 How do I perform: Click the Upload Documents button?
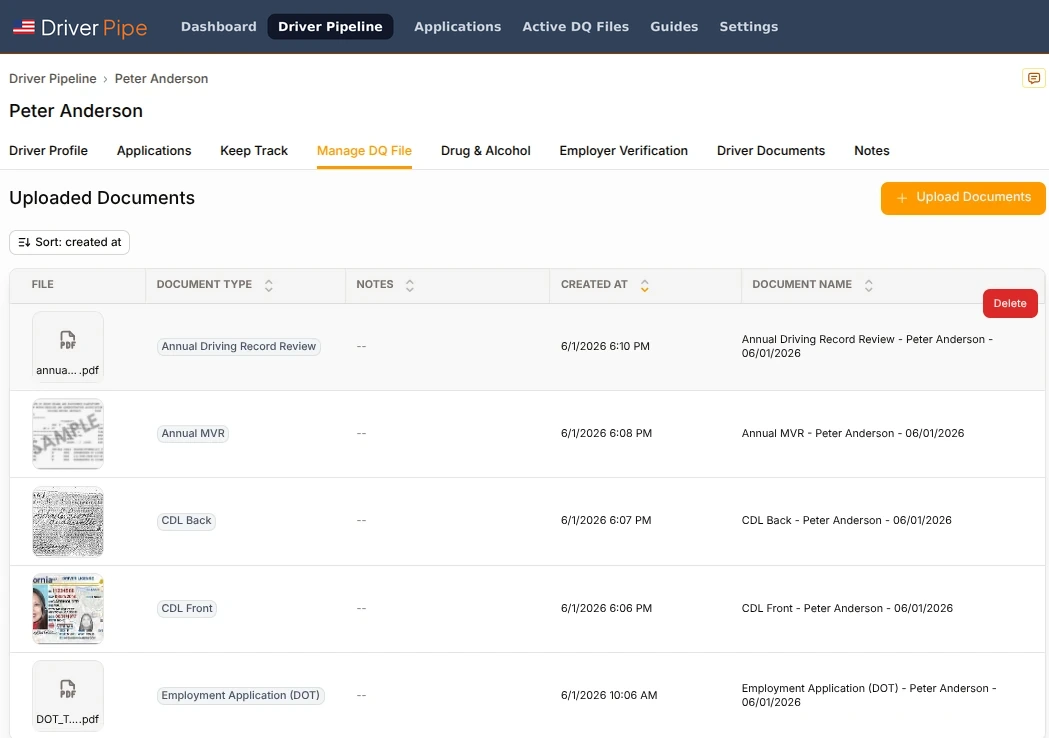pyautogui.click(x=963, y=198)
